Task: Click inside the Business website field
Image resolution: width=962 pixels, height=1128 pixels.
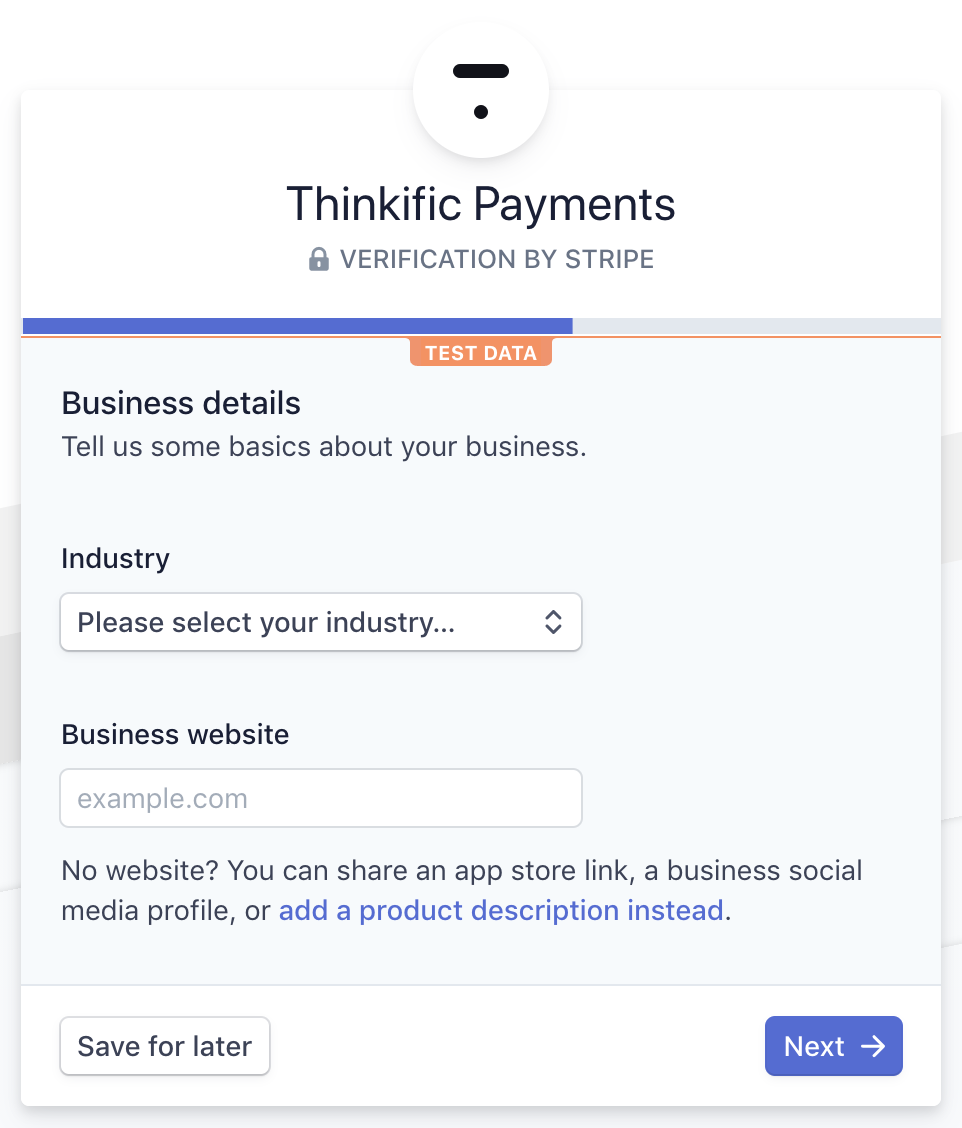Action: click(x=320, y=798)
